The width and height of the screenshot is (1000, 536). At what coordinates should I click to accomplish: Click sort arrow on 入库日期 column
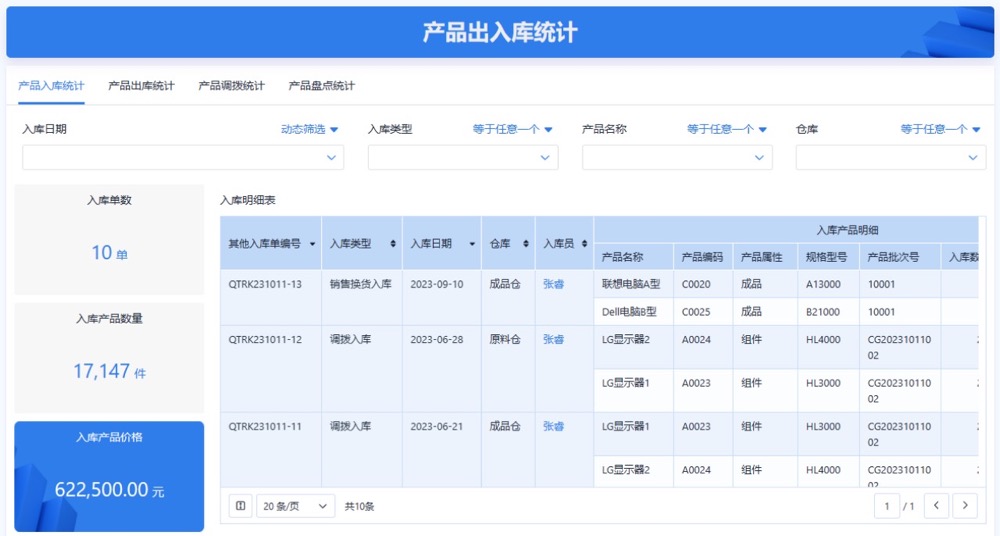tap(472, 244)
